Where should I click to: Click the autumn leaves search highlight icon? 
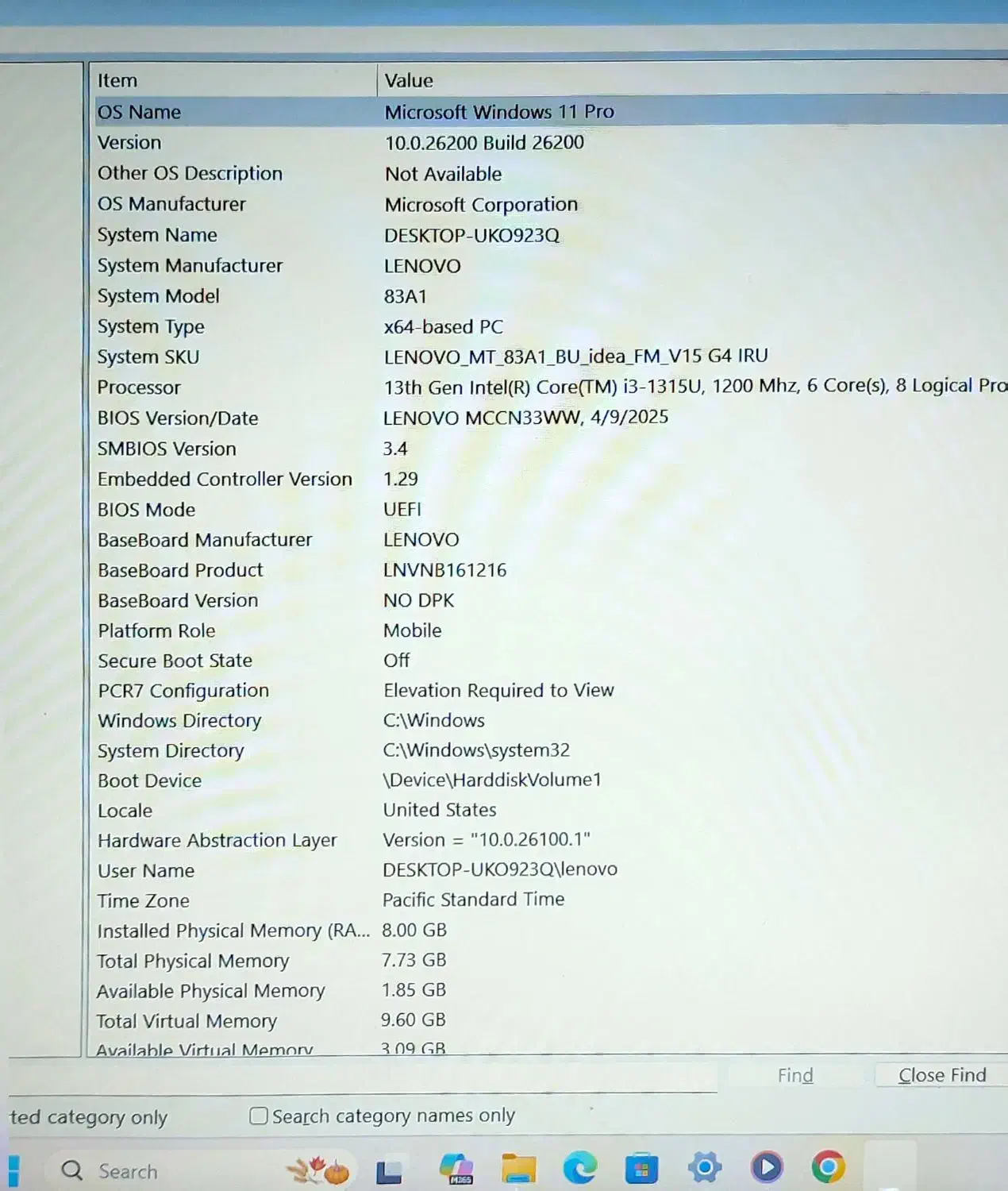318,1170
